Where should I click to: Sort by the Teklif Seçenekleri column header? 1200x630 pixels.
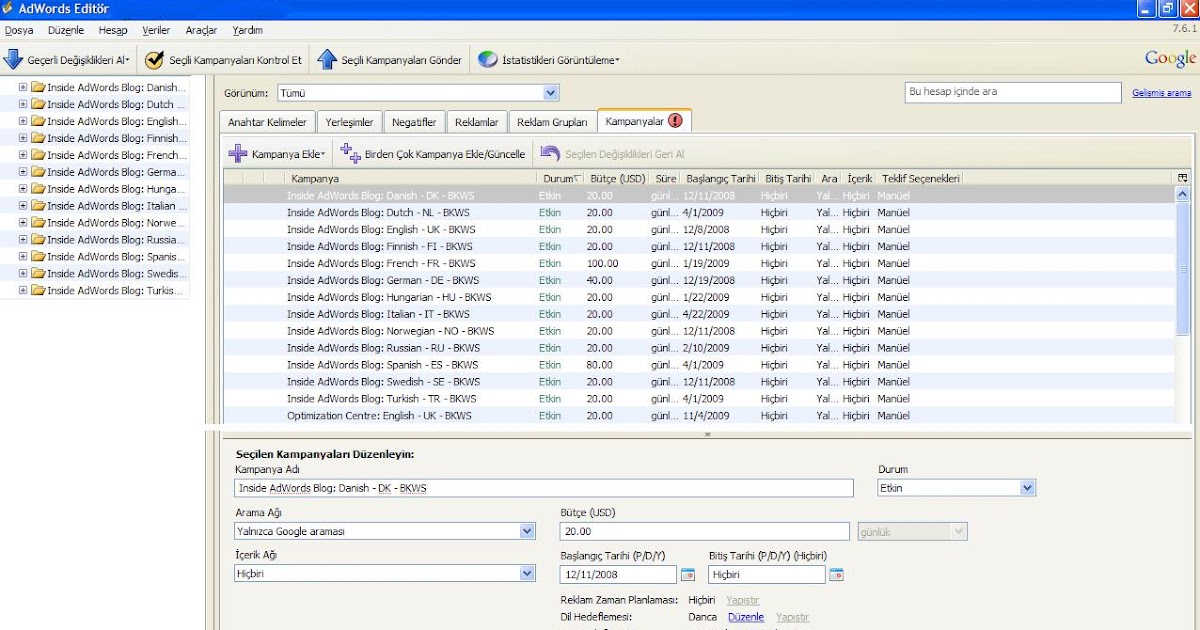coord(920,178)
